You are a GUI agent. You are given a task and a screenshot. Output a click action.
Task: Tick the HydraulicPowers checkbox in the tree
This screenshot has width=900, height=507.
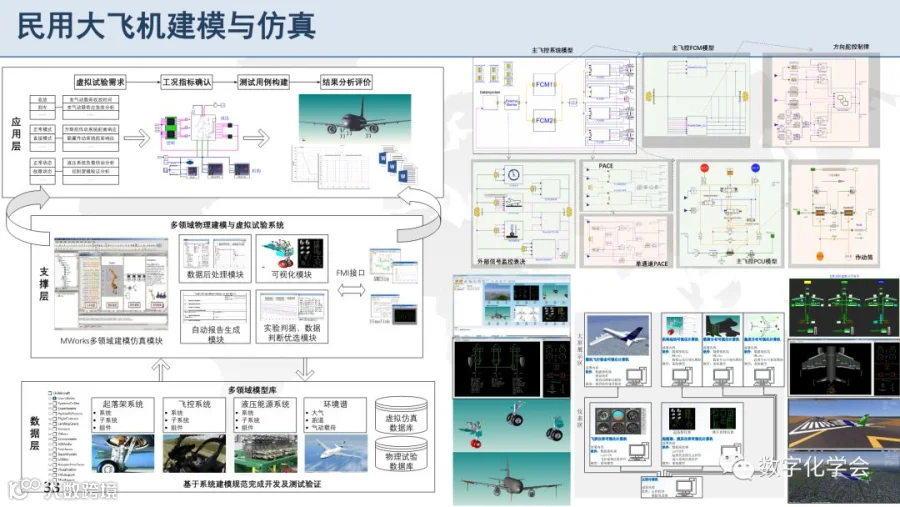coord(55,413)
